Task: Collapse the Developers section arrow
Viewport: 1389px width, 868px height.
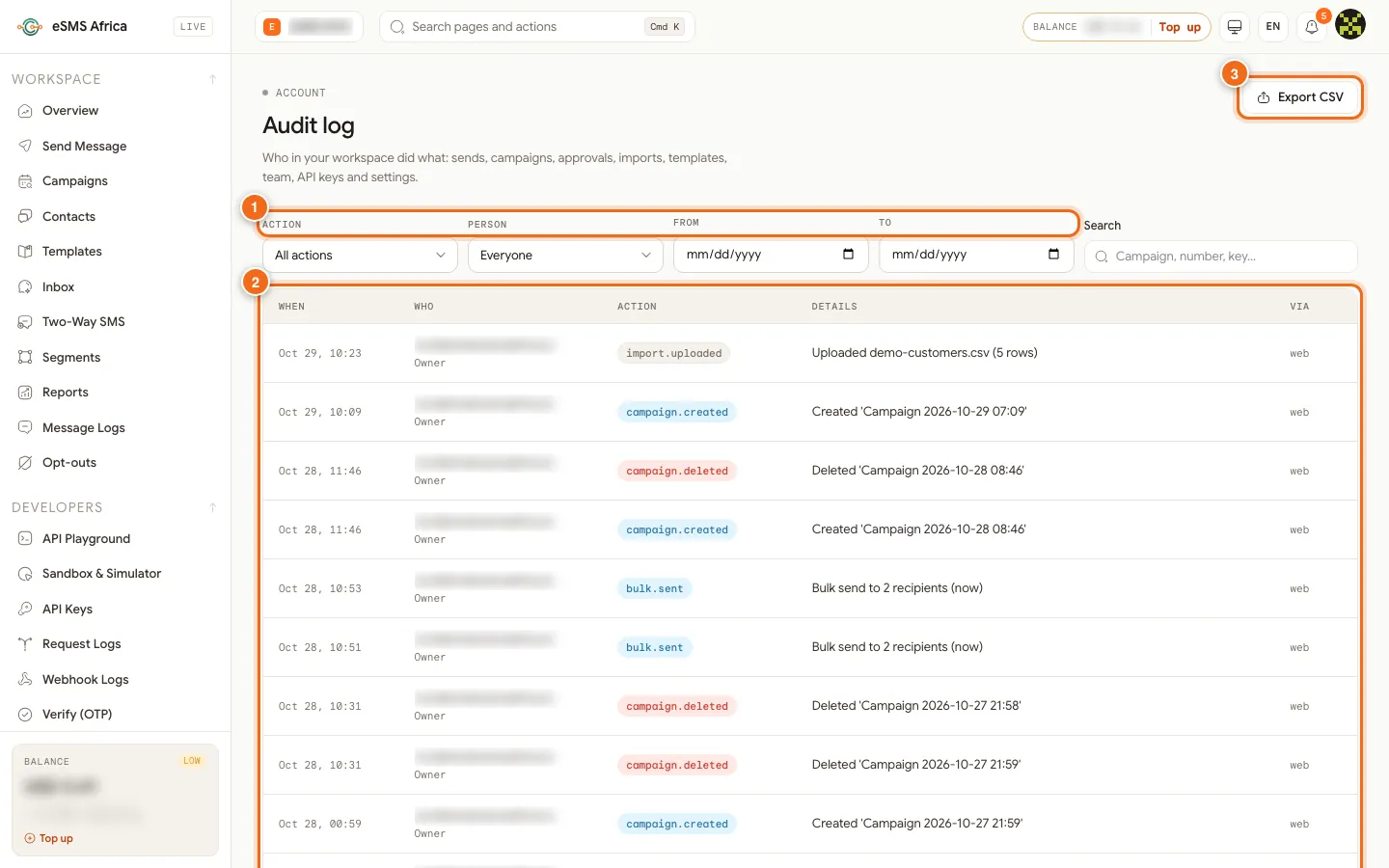Action: pos(212,507)
